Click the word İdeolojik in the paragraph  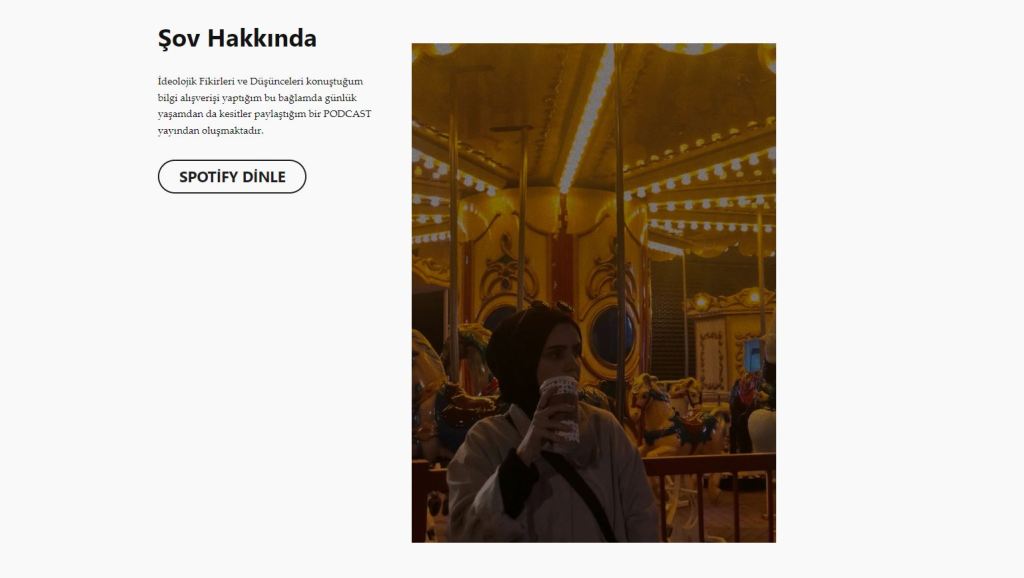[x=177, y=82]
